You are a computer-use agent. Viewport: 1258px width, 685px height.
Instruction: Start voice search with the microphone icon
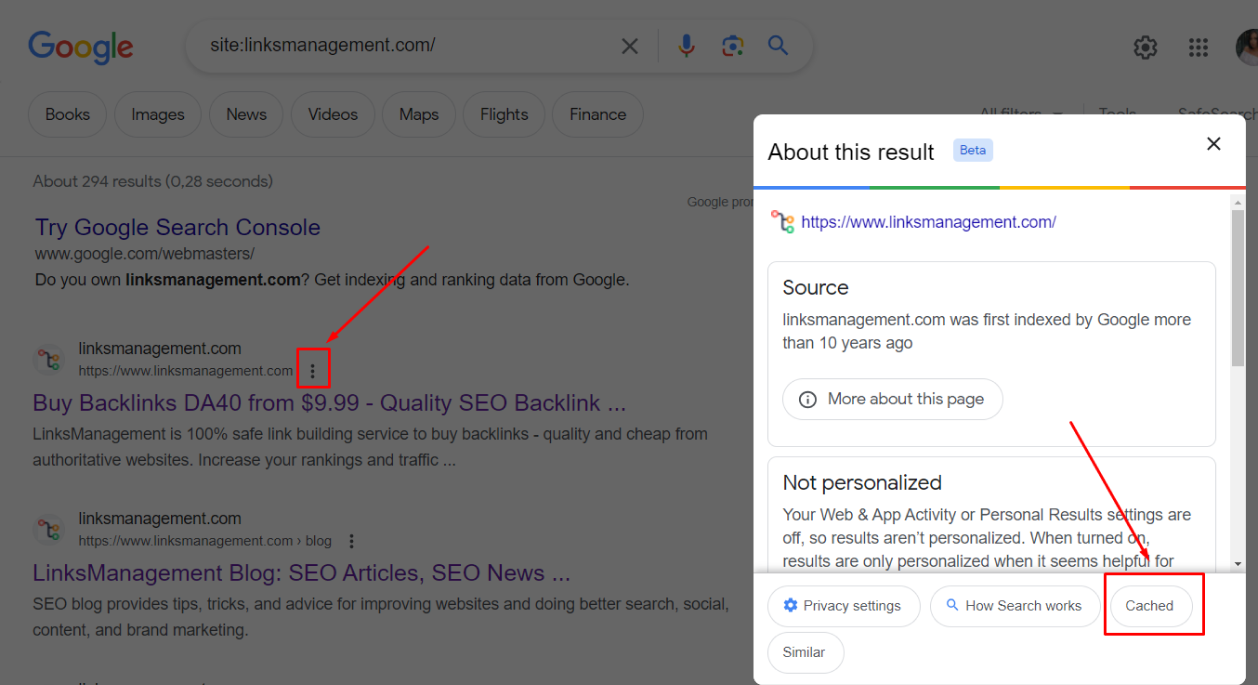(686, 46)
